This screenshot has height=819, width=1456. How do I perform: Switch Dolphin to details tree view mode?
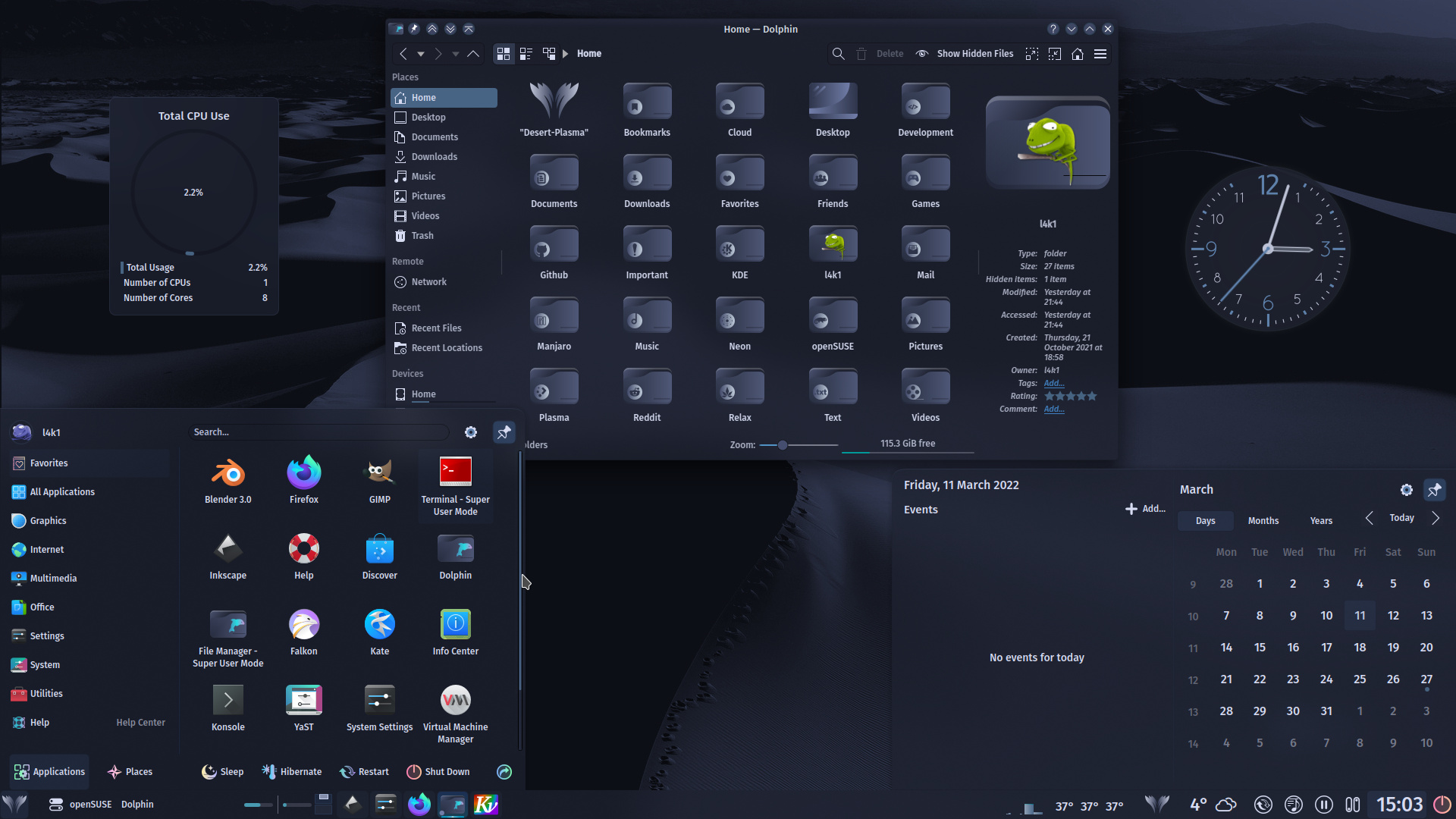click(549, 54)
